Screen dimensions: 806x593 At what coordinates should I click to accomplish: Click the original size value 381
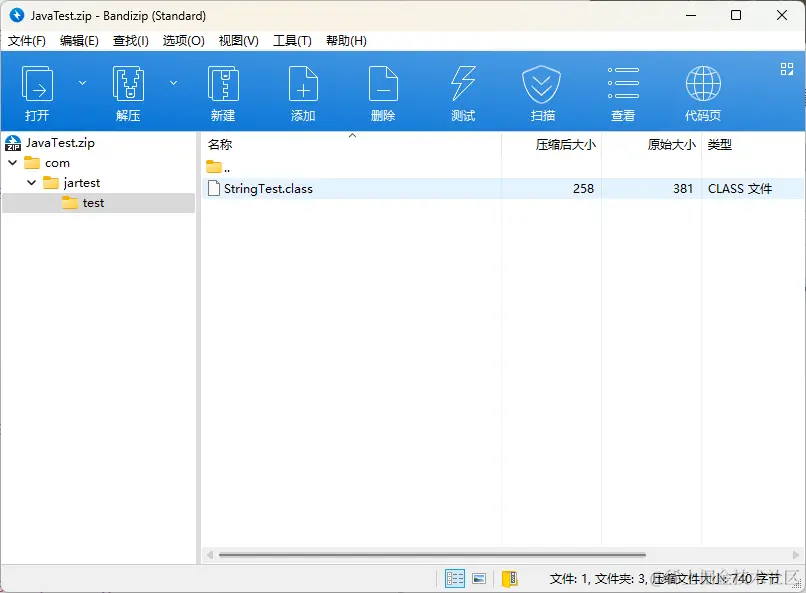(x=683, y=189)
